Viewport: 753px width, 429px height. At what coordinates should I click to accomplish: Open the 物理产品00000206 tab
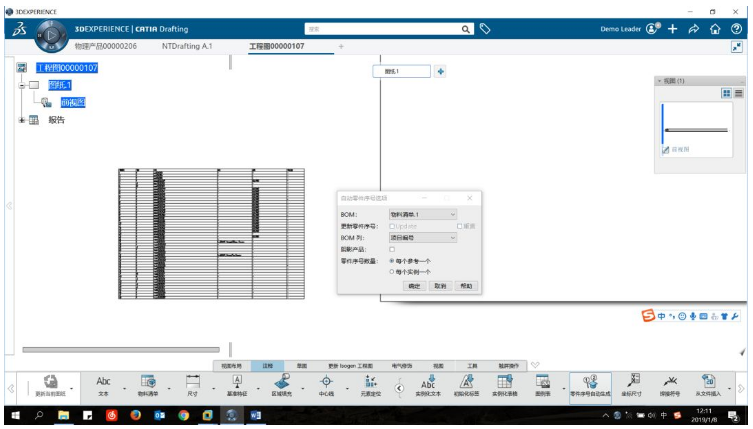tap(106, 46)
